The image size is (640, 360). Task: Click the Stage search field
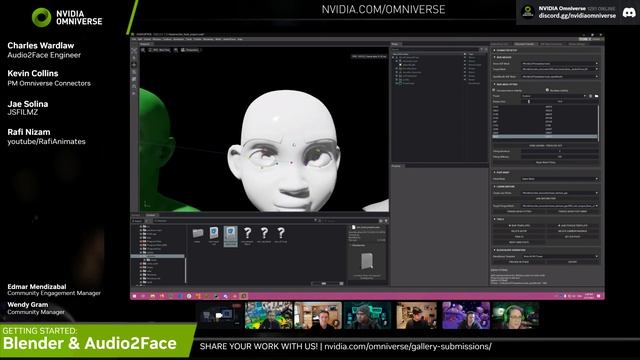click(x=435, y=49)
